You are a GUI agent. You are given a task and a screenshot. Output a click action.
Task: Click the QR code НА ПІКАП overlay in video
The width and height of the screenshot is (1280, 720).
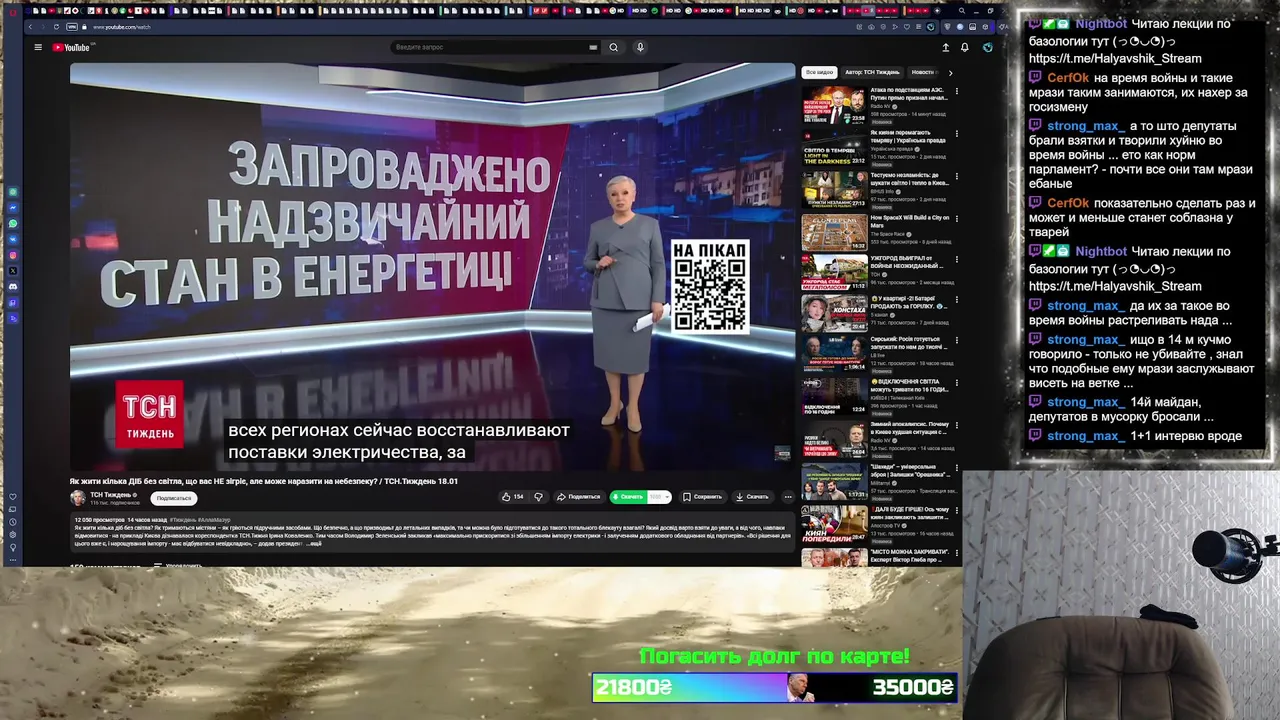pyautogui.click(x=709, y=286)
